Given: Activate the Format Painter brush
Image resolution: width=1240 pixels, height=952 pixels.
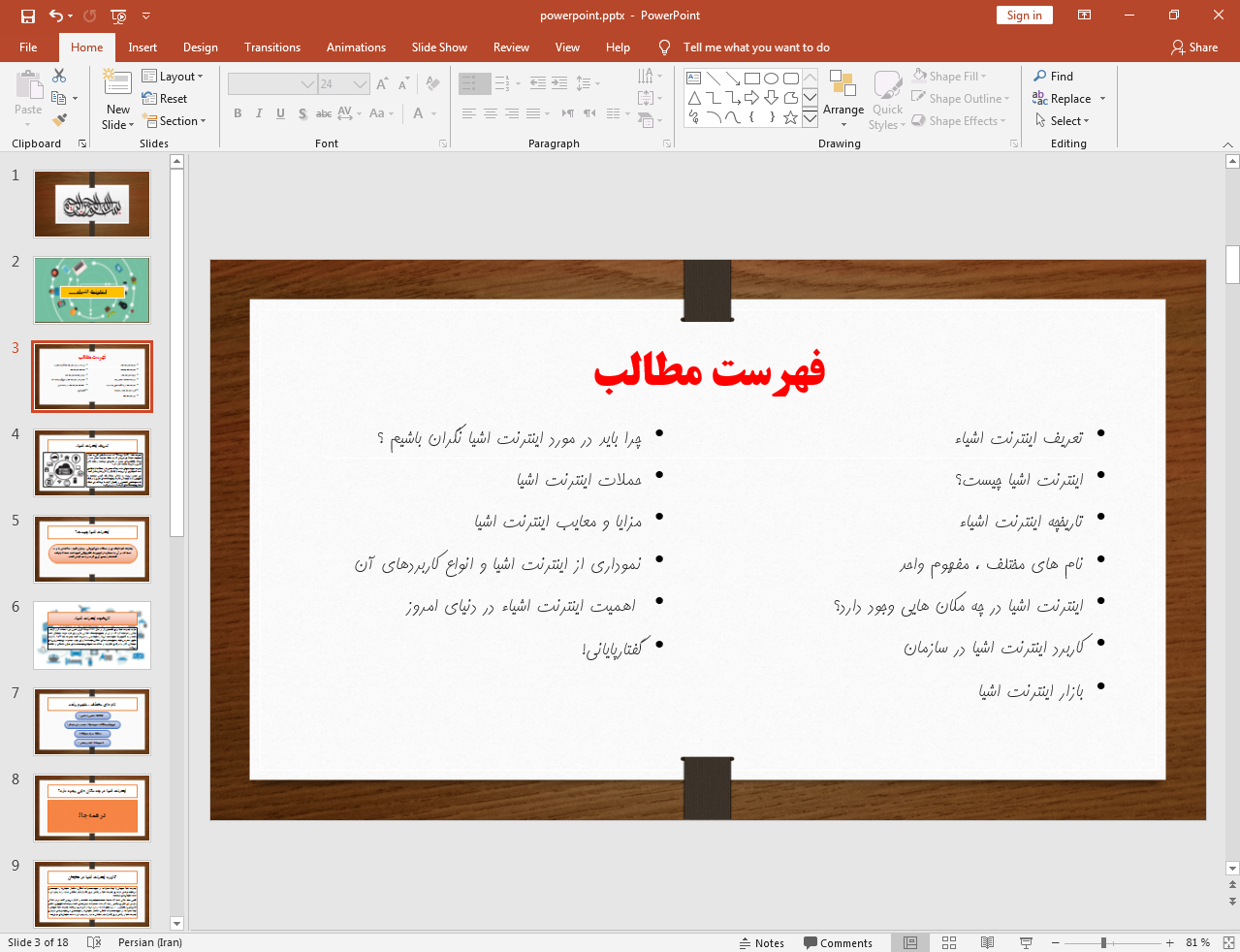Looking at the screenshot, I should 59,120.
